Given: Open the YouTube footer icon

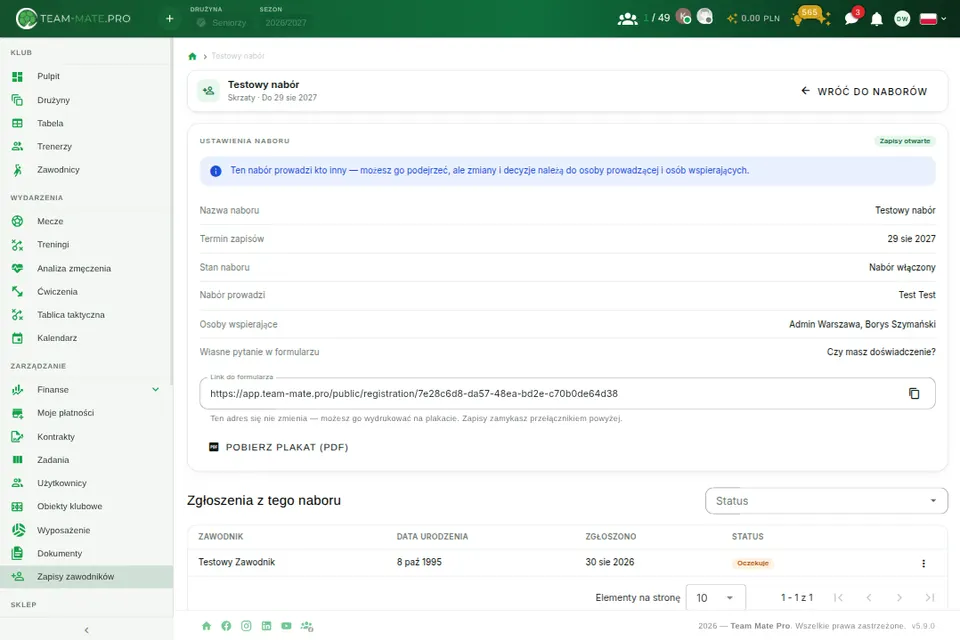Looking at the screenshot, I should (x=286, y=626).
